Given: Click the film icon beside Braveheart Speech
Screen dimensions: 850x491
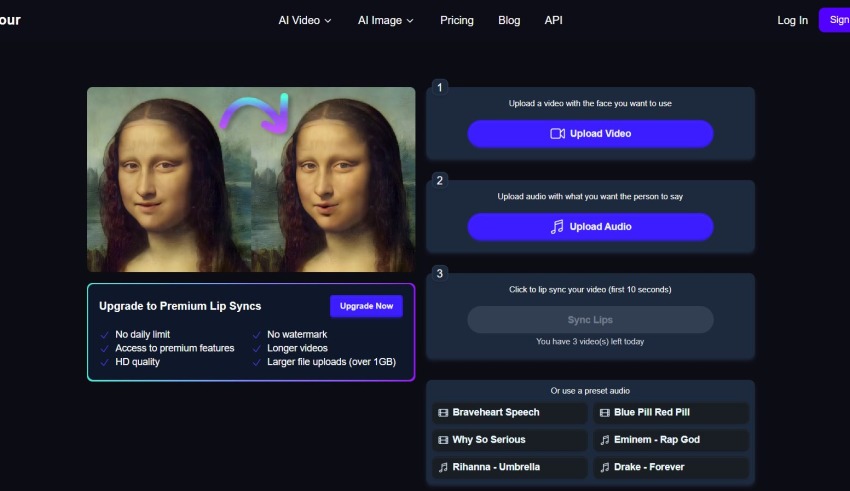Looking at the screenshot, I should pyautogui.click(x=442, y=412).
